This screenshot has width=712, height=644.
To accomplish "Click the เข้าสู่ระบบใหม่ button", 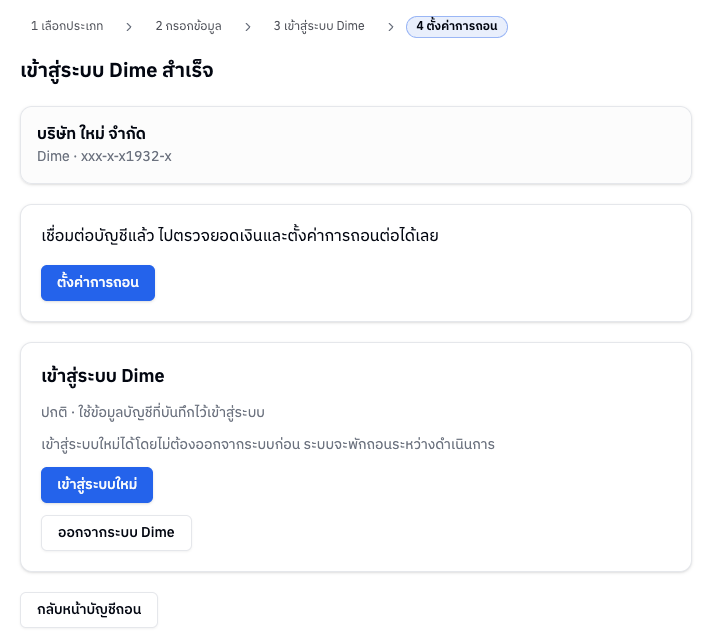I will tap(97, 485).
